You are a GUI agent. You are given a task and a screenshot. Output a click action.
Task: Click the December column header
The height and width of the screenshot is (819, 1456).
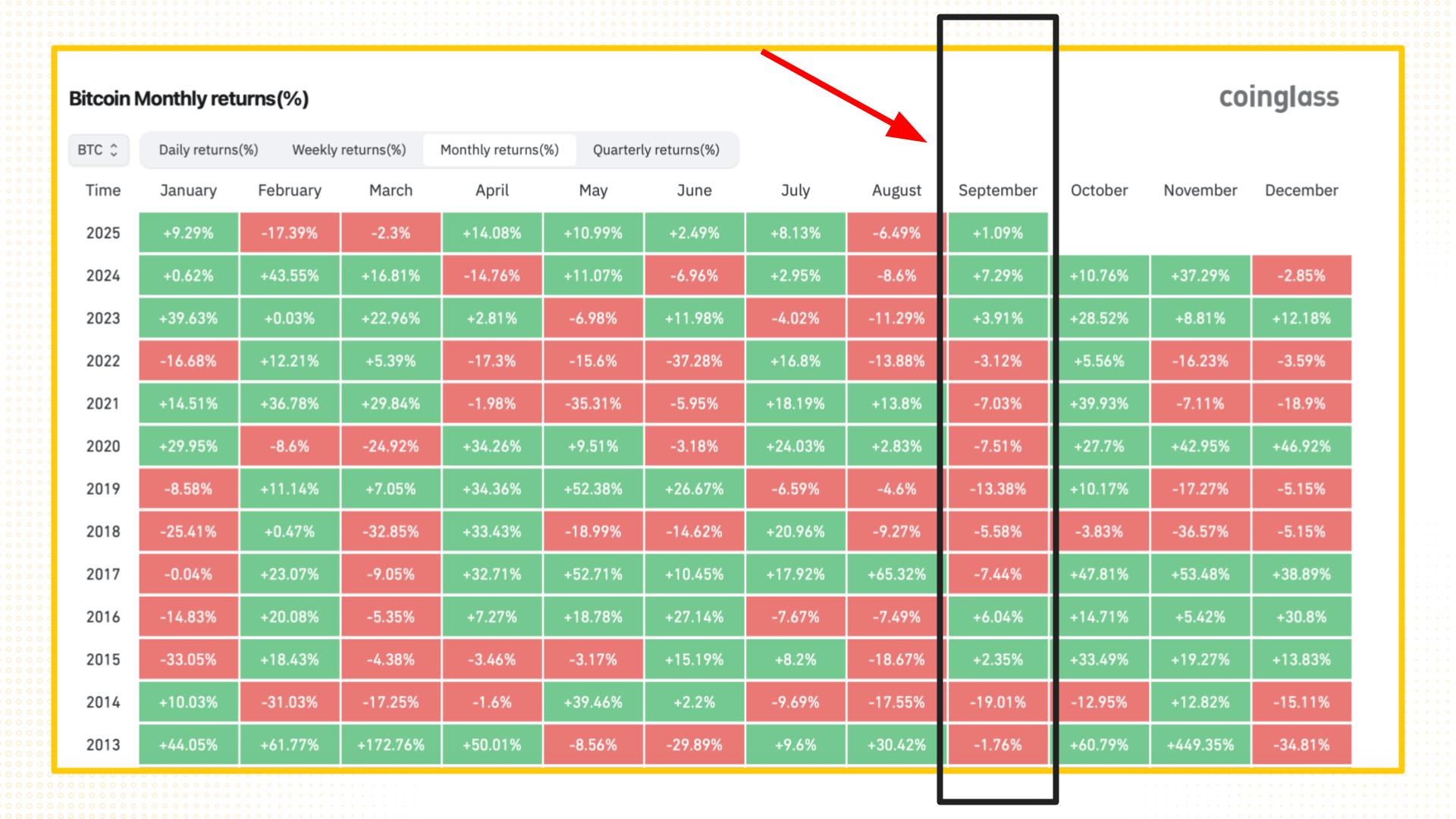1301,190
